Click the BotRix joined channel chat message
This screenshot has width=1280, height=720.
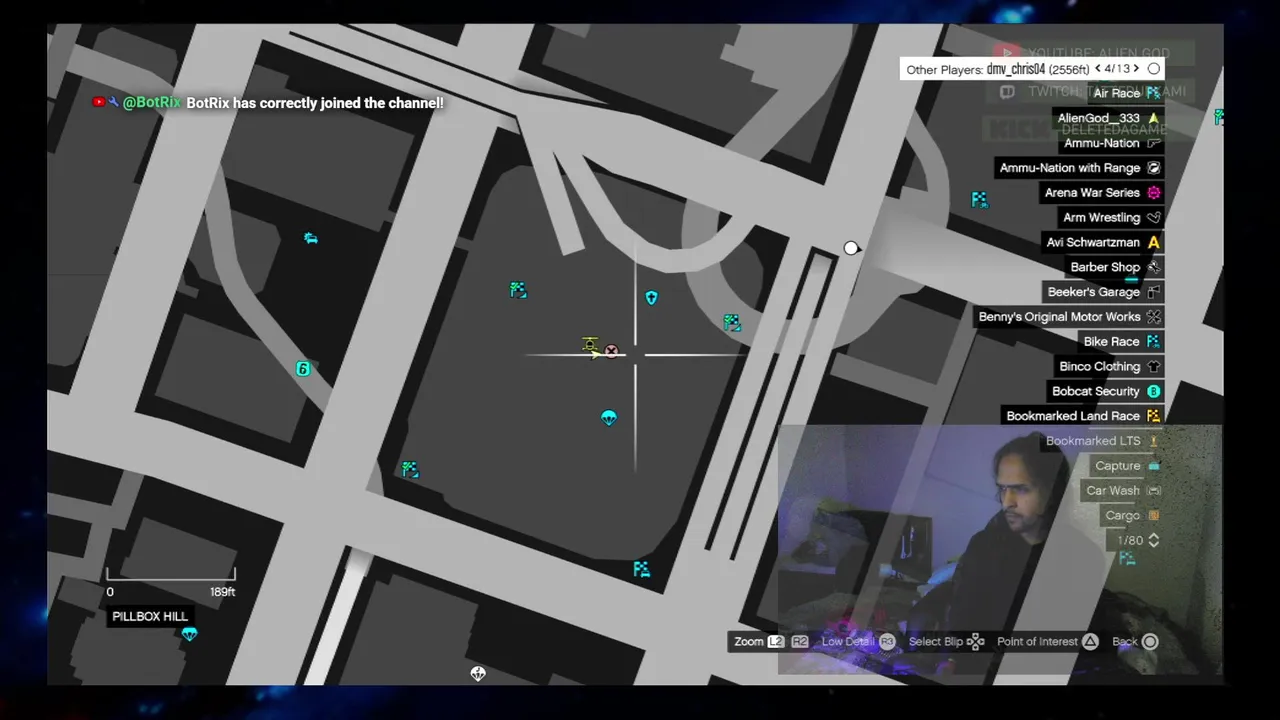[x=268, y=103]
